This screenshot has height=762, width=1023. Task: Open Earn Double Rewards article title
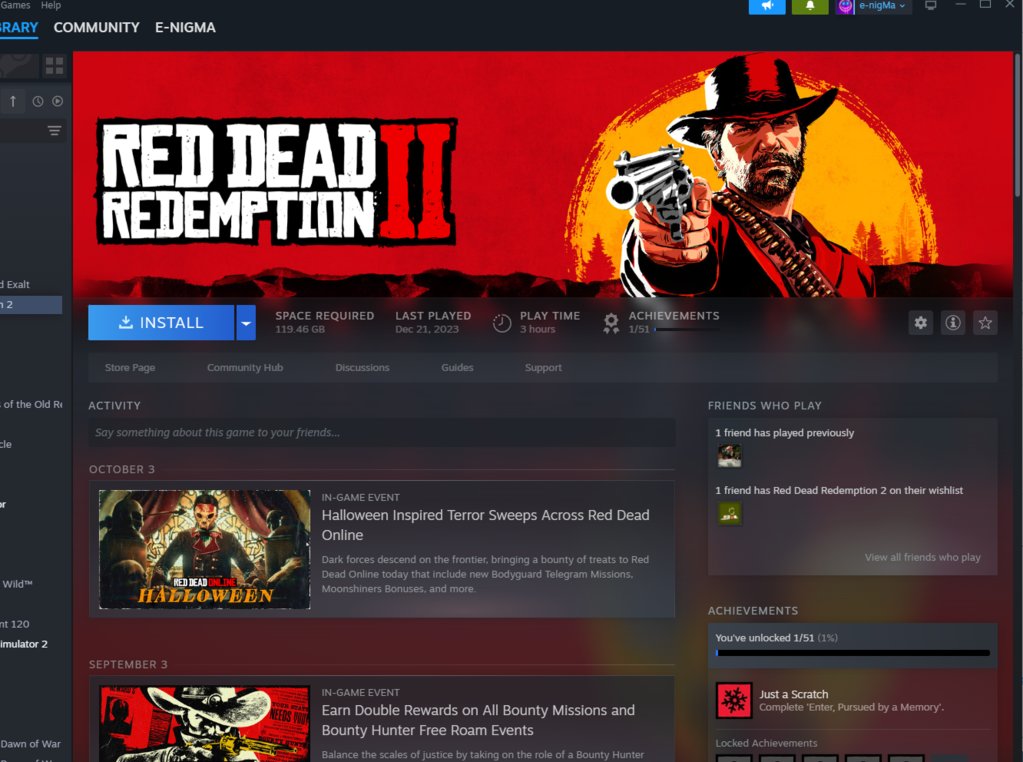(x=478, y=720)
